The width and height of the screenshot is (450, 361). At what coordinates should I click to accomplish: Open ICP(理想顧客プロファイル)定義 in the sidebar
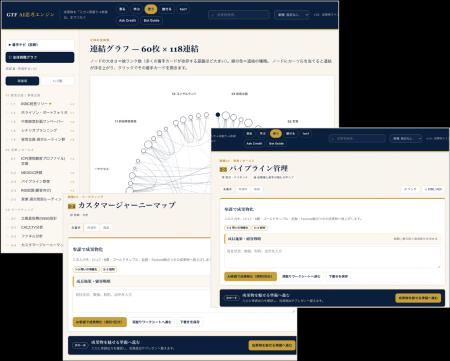pos(43,161)
